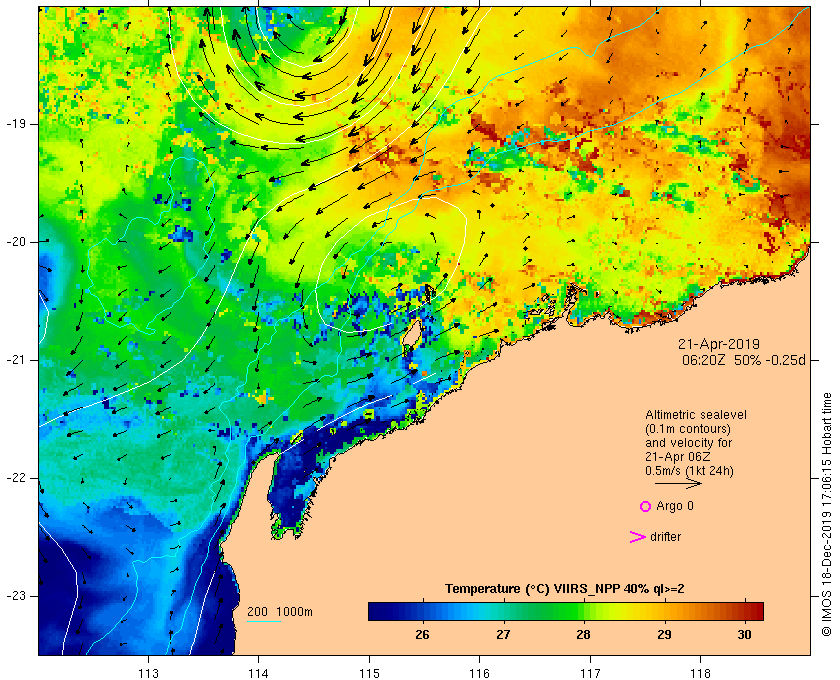Click the '(0.1m contours)' legend text
This screenshot has height=680, width=840.
coord(688,429)
